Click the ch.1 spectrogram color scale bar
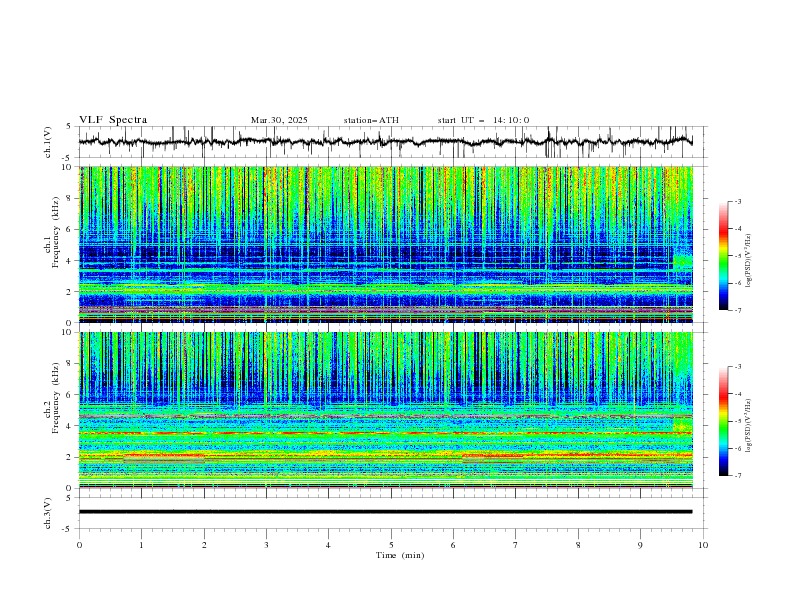The height and width of the screenshot is (612, 792). point(723,255)
